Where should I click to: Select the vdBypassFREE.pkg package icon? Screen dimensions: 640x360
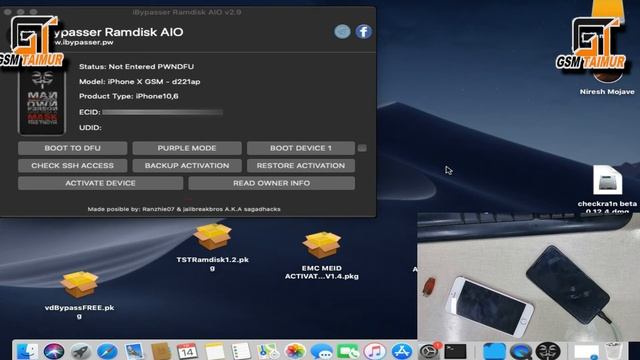79,284
